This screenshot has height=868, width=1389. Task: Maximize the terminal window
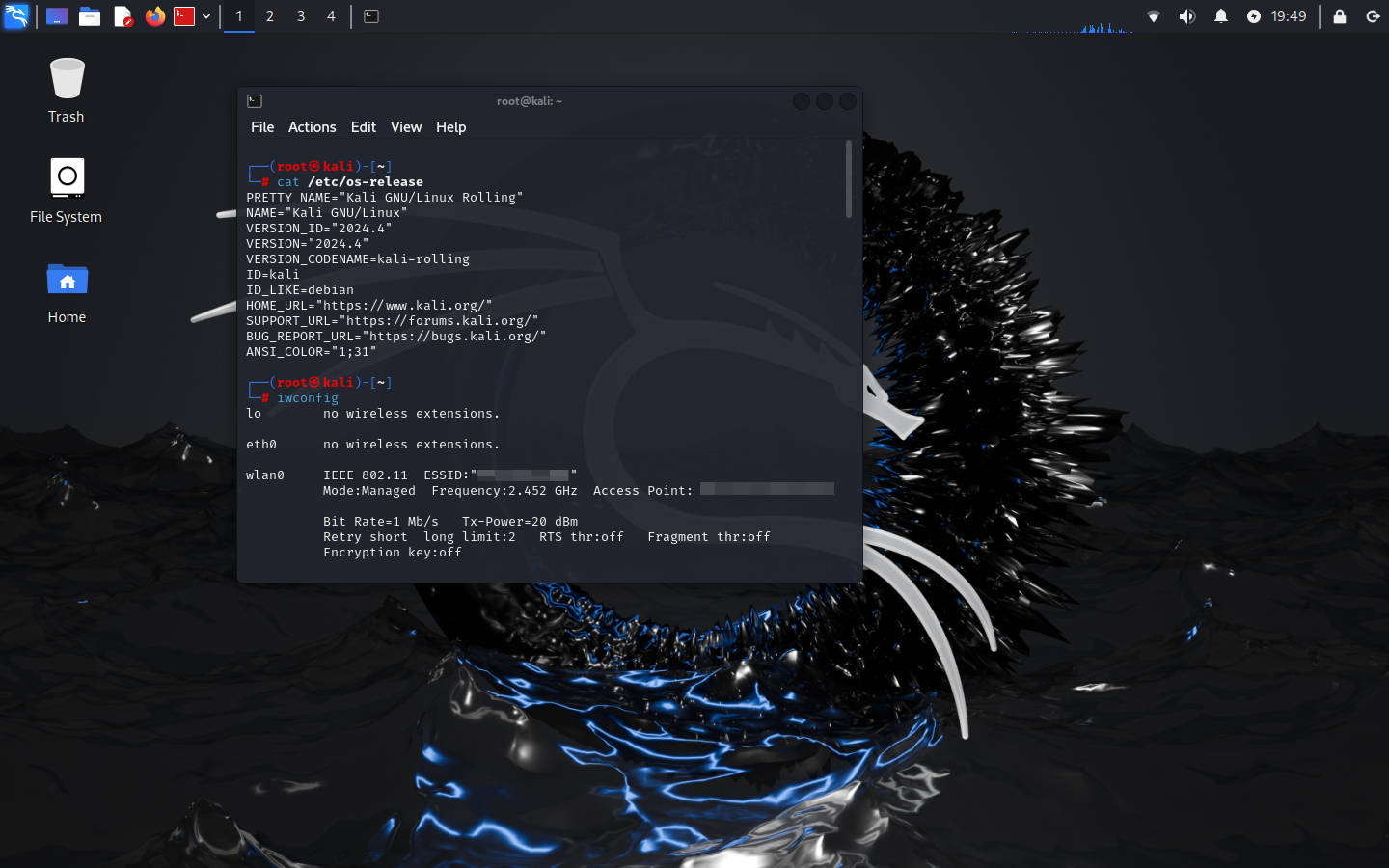click(x=825, y=101)
